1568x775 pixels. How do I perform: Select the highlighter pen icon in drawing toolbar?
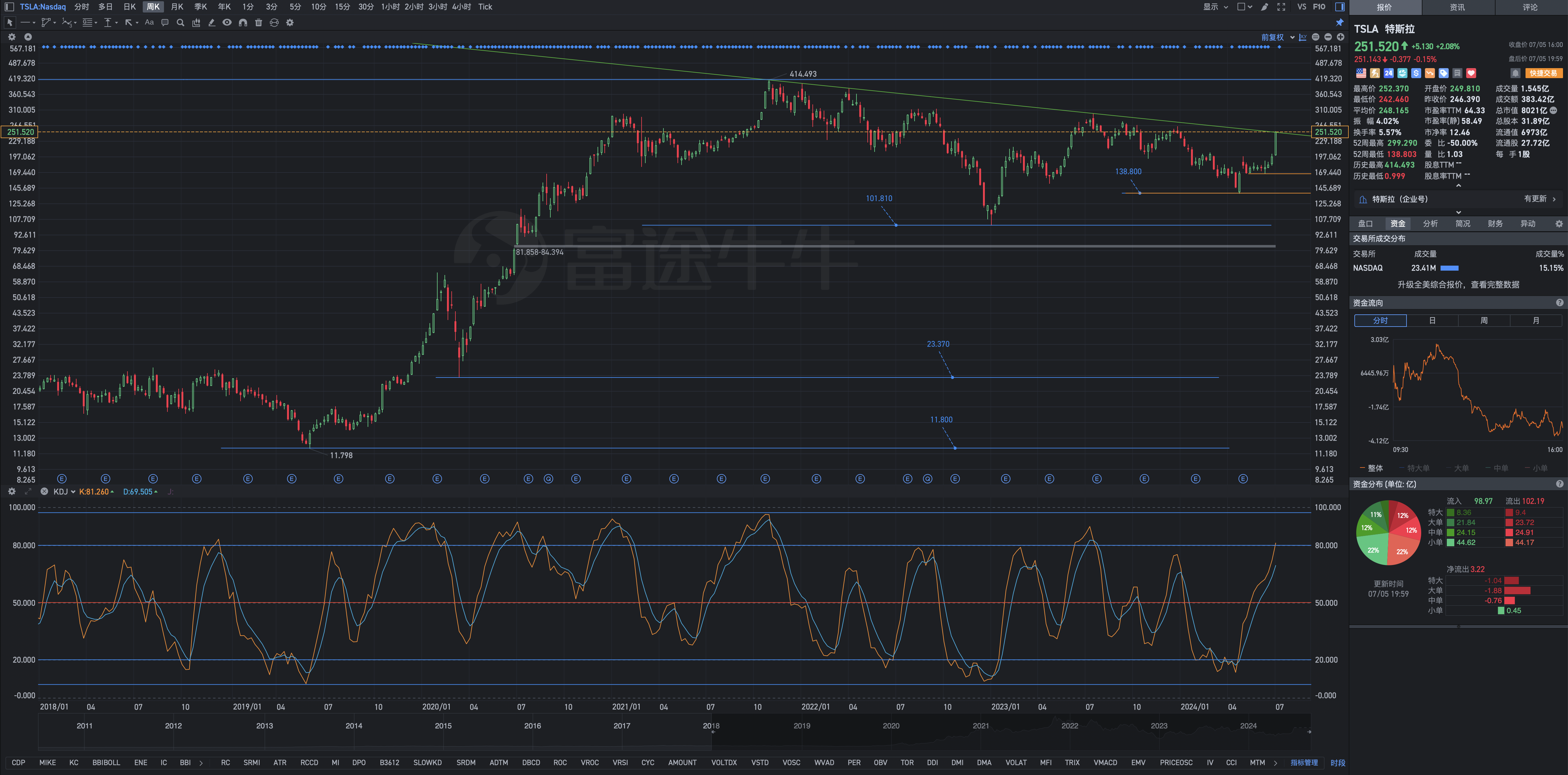(211, 22)
